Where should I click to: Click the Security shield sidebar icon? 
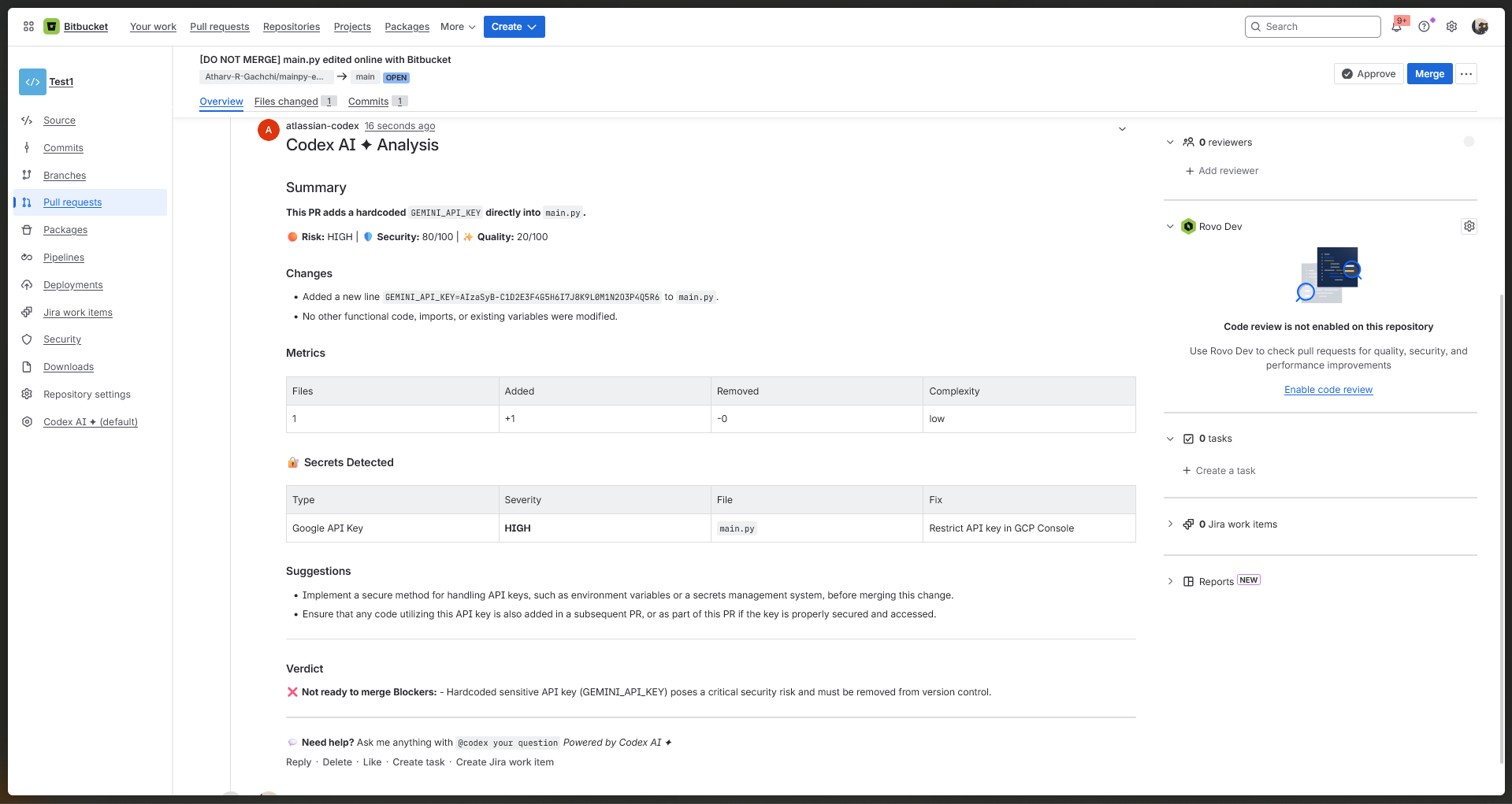point(27,339)
